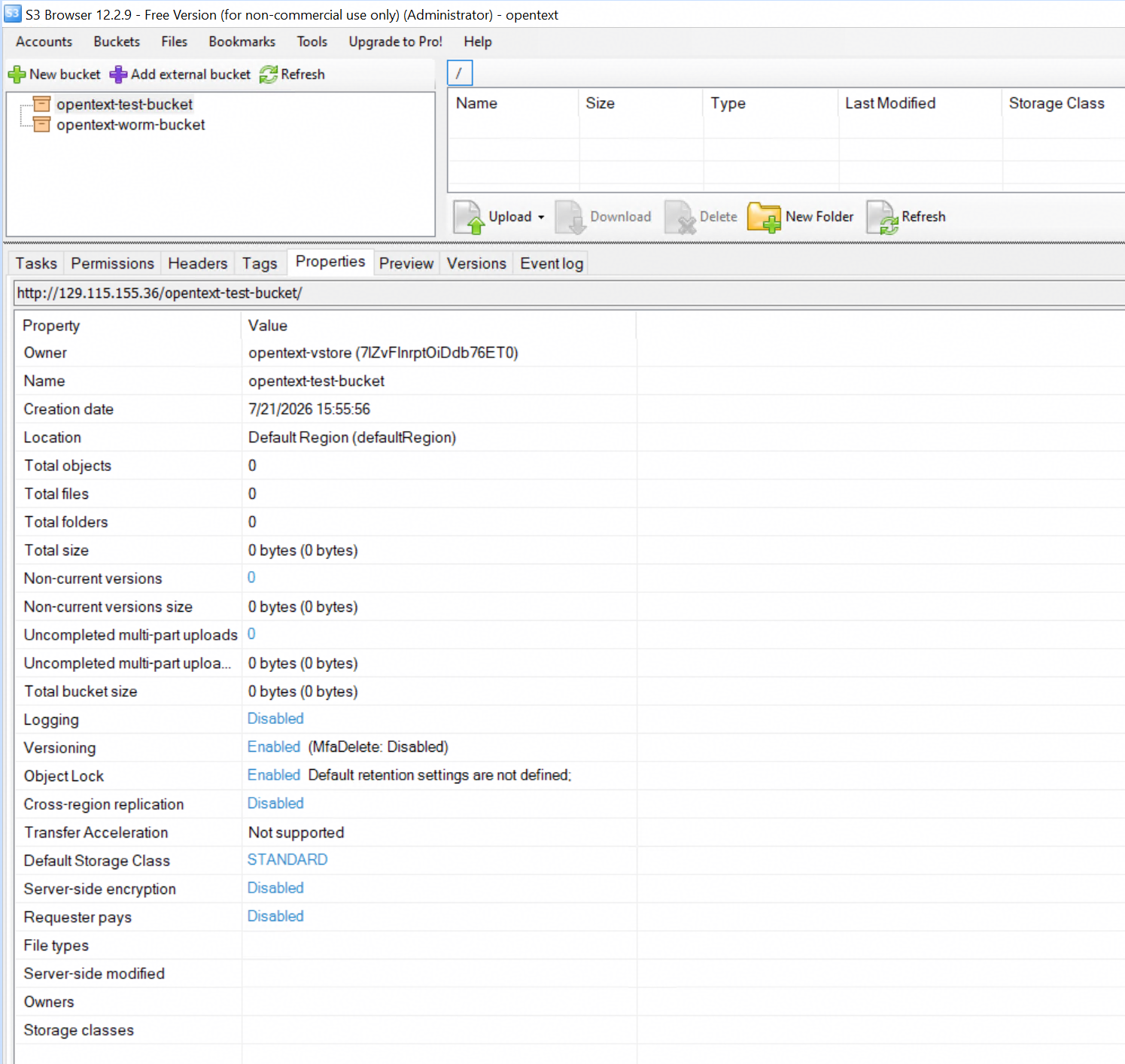
Task: Click the Versioning Enabled link
Action: [x=274, y=746]
